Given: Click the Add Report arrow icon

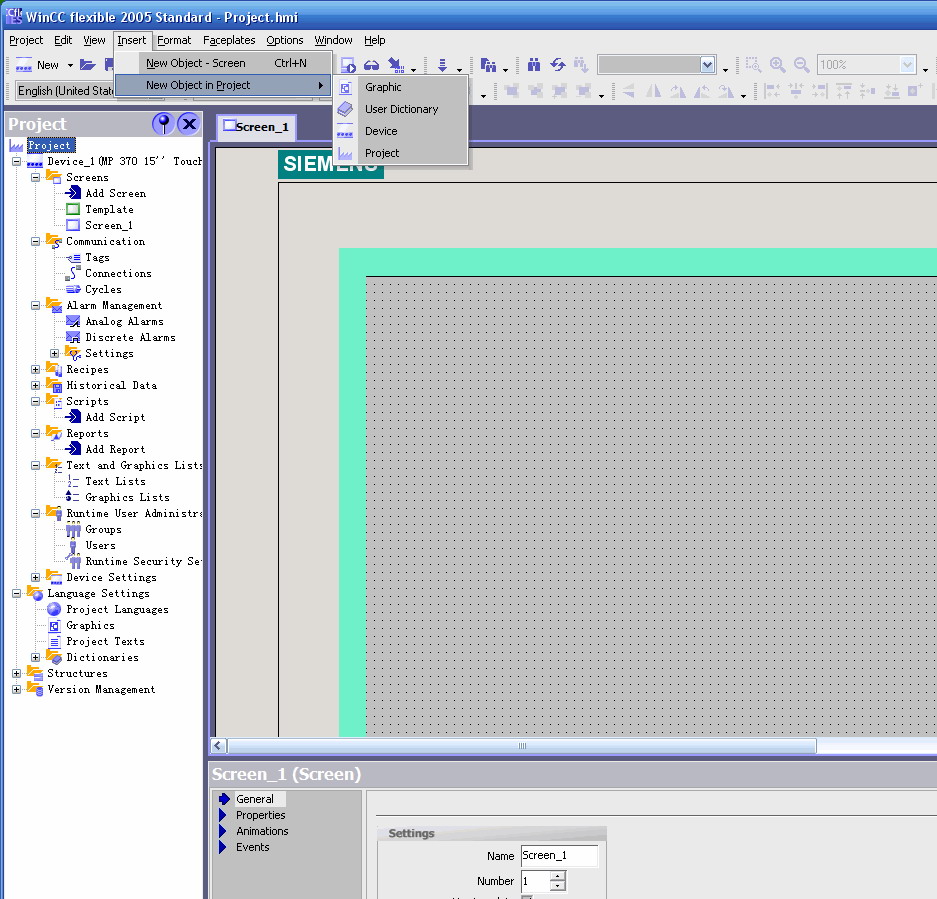Looking at the screenshot, I should click(x=73, y=448).
